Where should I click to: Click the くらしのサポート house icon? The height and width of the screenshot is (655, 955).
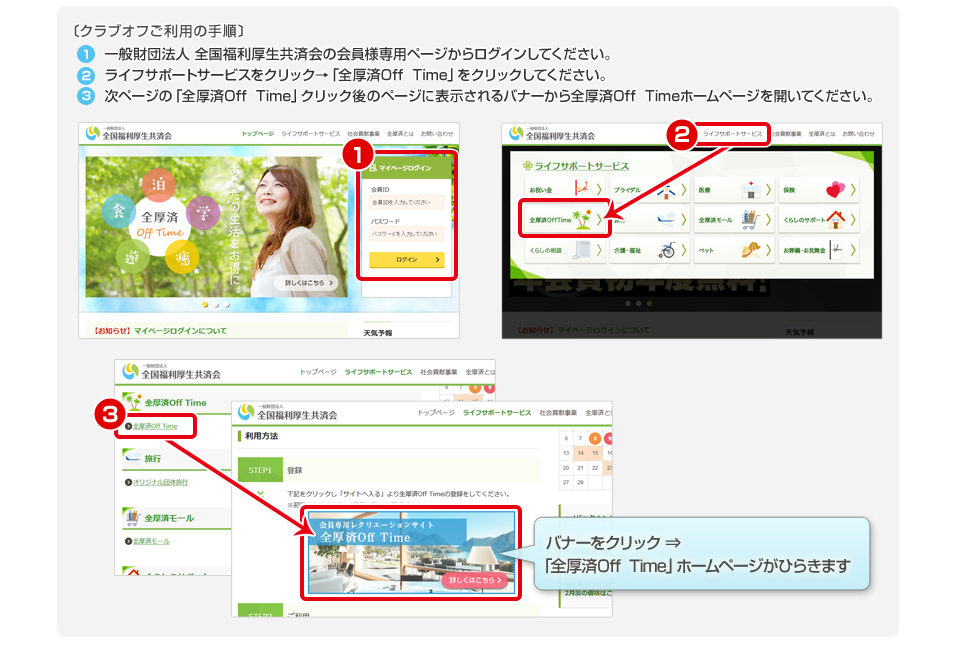tap(835, 219)
